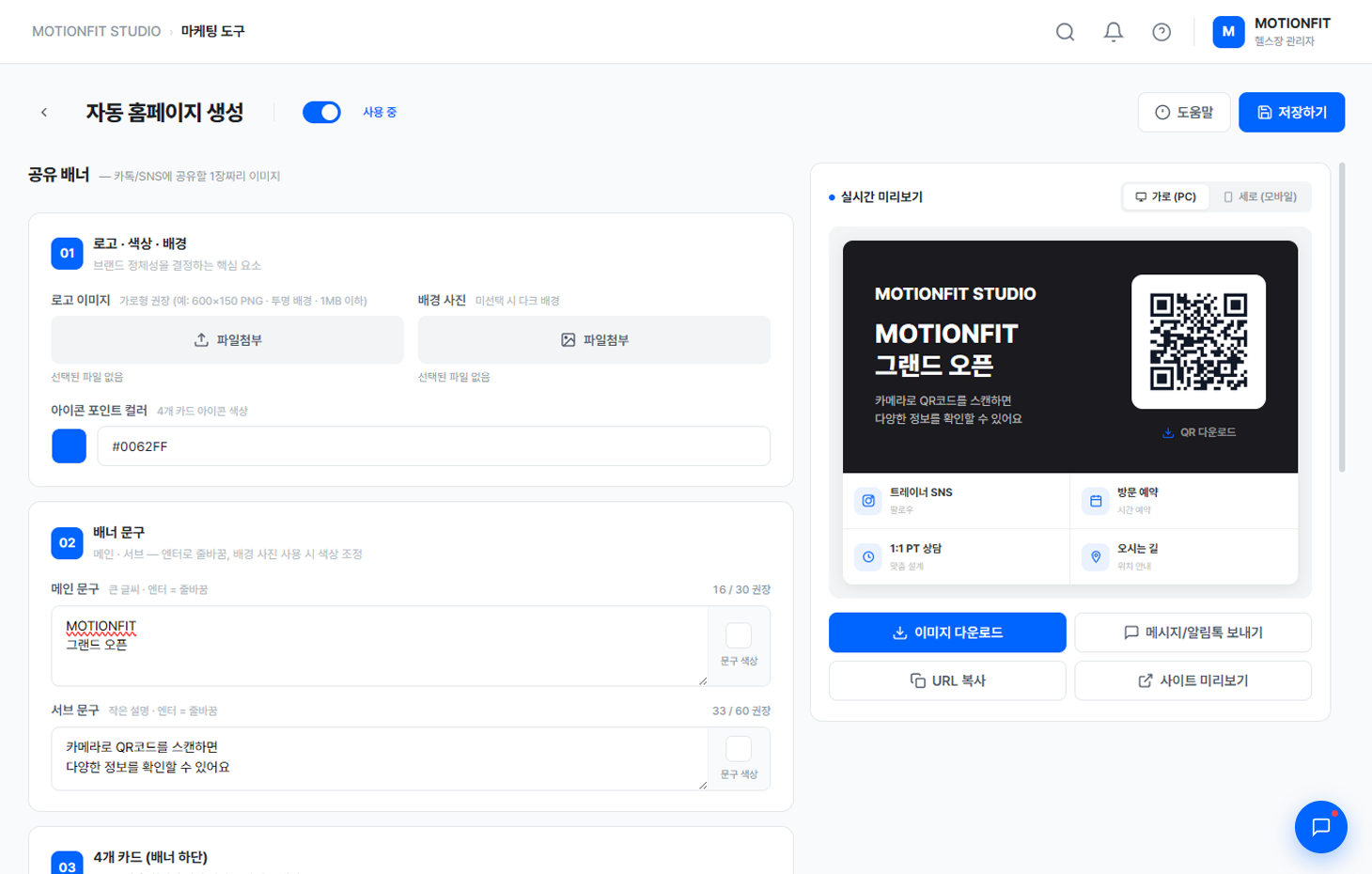Click 메시지/알림톡 보내기 button
Image resolution: width=1372 pixels, height=874 pixels.
(1193, 632)
